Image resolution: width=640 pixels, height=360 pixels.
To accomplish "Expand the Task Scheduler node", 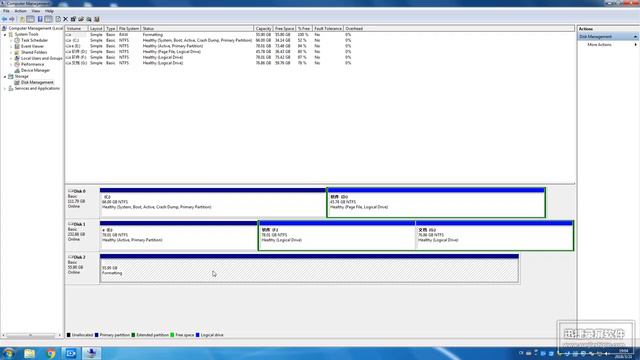I will 11,40.
